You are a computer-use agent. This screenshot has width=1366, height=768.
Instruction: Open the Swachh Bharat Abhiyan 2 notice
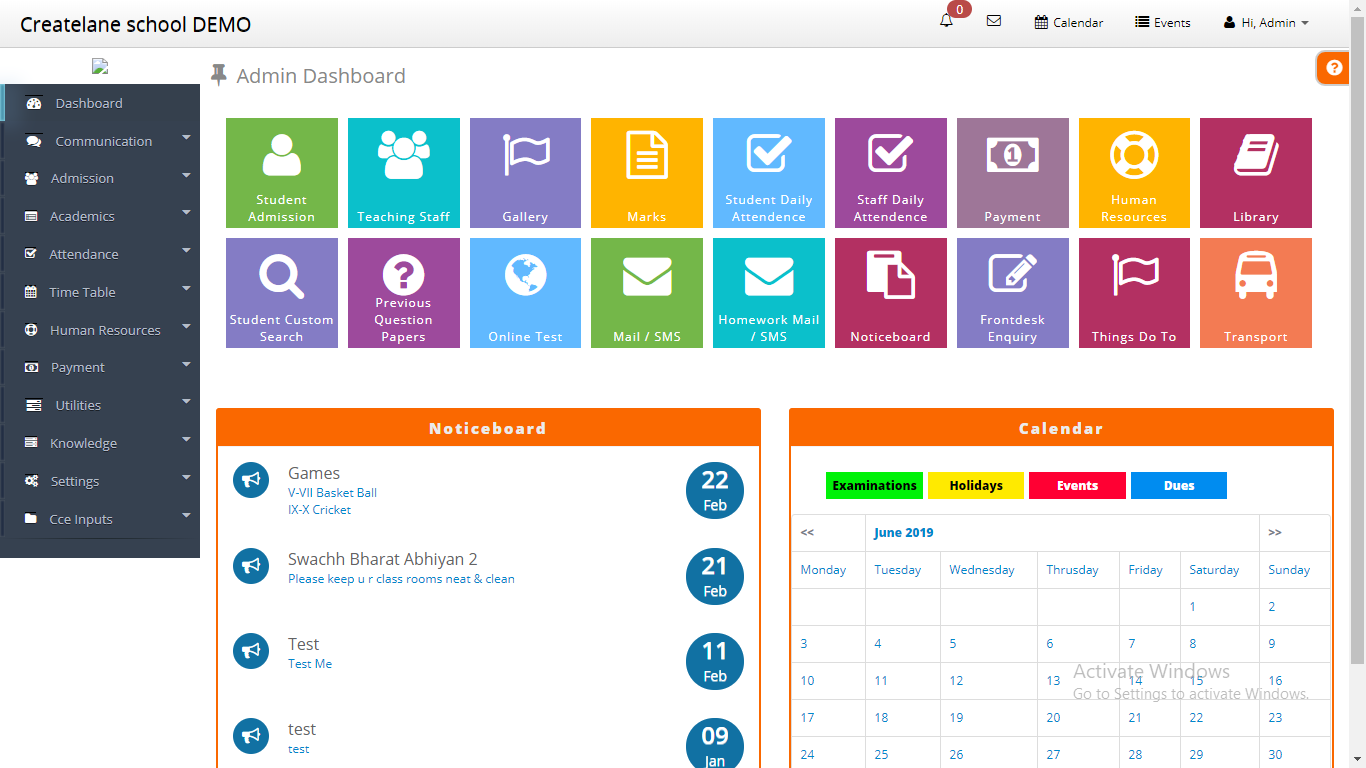tap(382, 559)
